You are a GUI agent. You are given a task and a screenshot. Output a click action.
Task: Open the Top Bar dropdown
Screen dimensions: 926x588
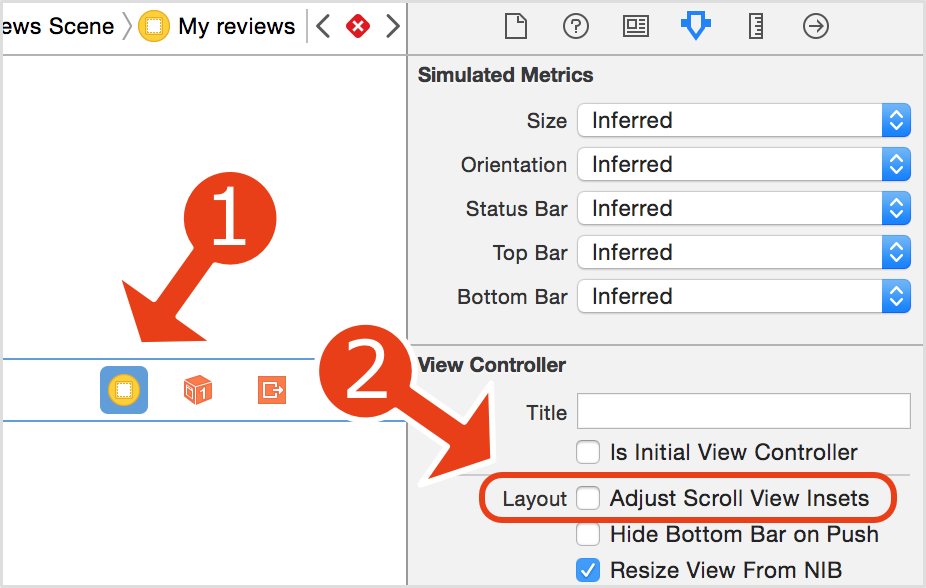point(744,252)
